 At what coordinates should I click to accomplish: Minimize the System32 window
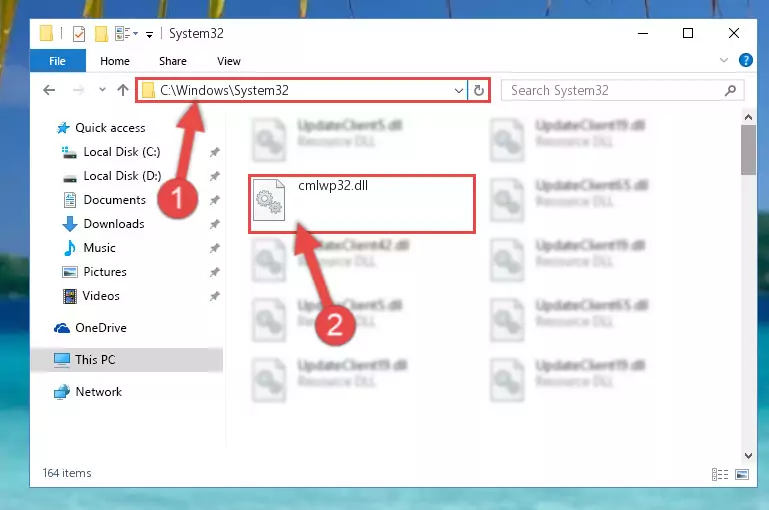pos(643,33)
